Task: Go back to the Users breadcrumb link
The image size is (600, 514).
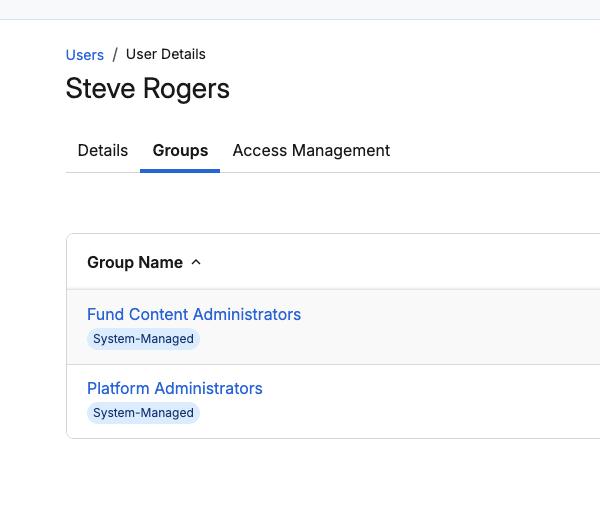Action: coord(85,55)
